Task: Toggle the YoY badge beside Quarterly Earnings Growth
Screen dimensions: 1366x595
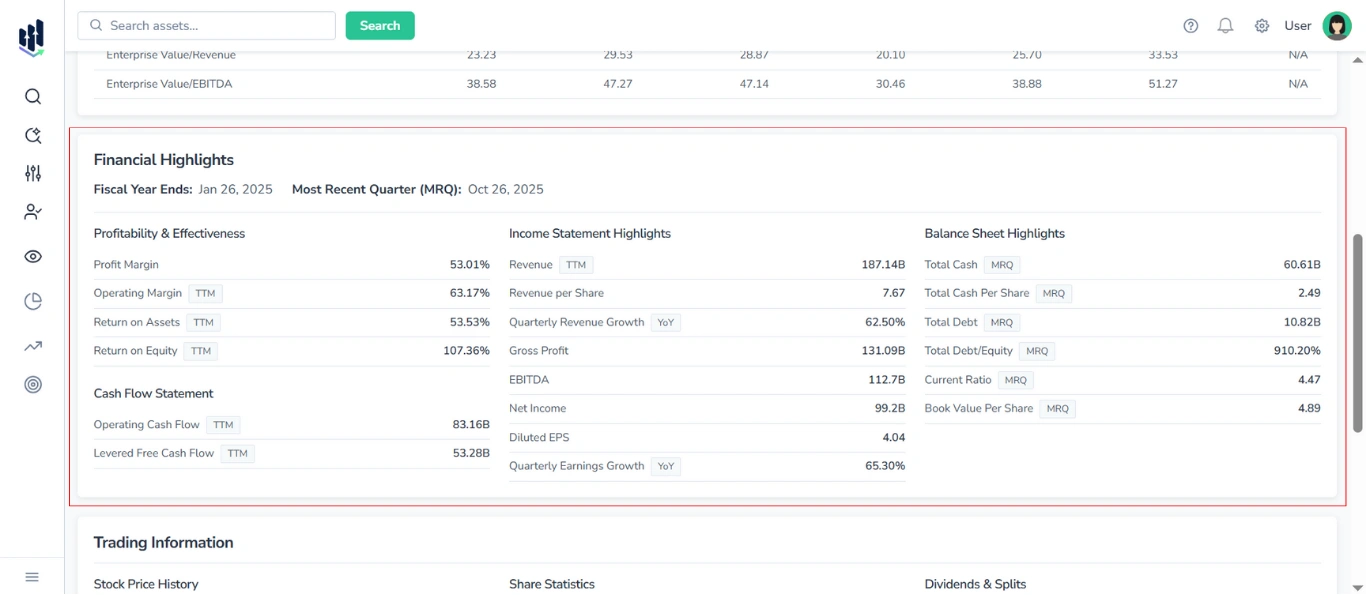Action: click(x=666, y=465)
